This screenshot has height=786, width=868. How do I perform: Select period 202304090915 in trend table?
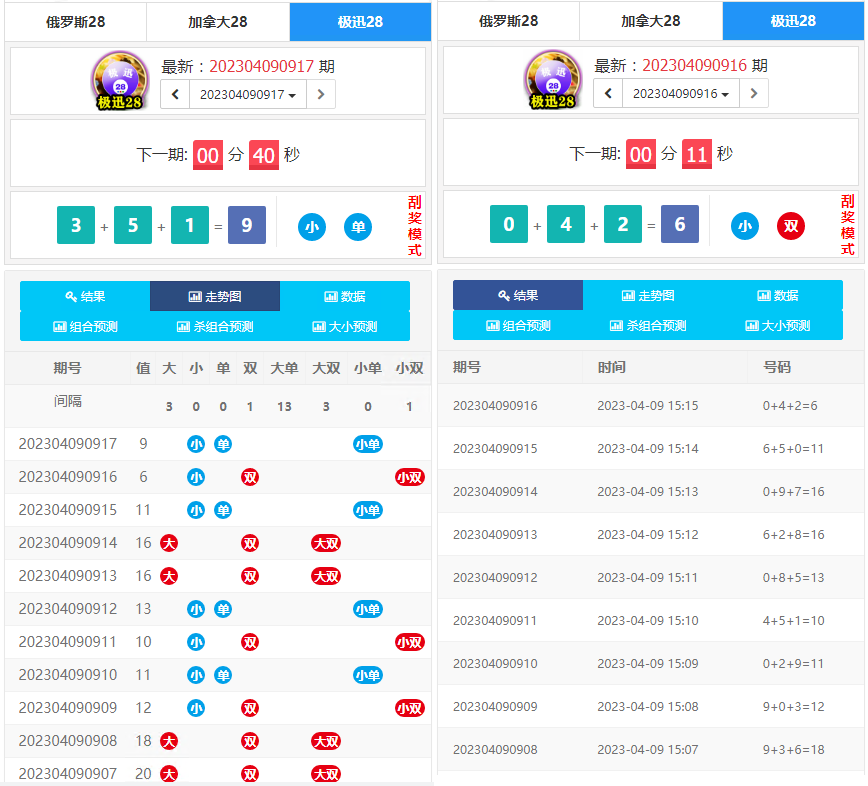[68, 510]
